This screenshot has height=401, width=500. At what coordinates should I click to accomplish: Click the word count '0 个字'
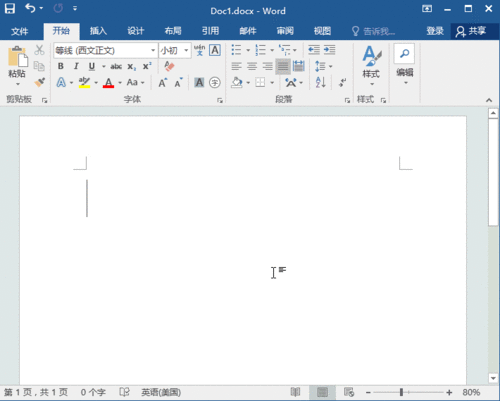(x=93, y=392)
